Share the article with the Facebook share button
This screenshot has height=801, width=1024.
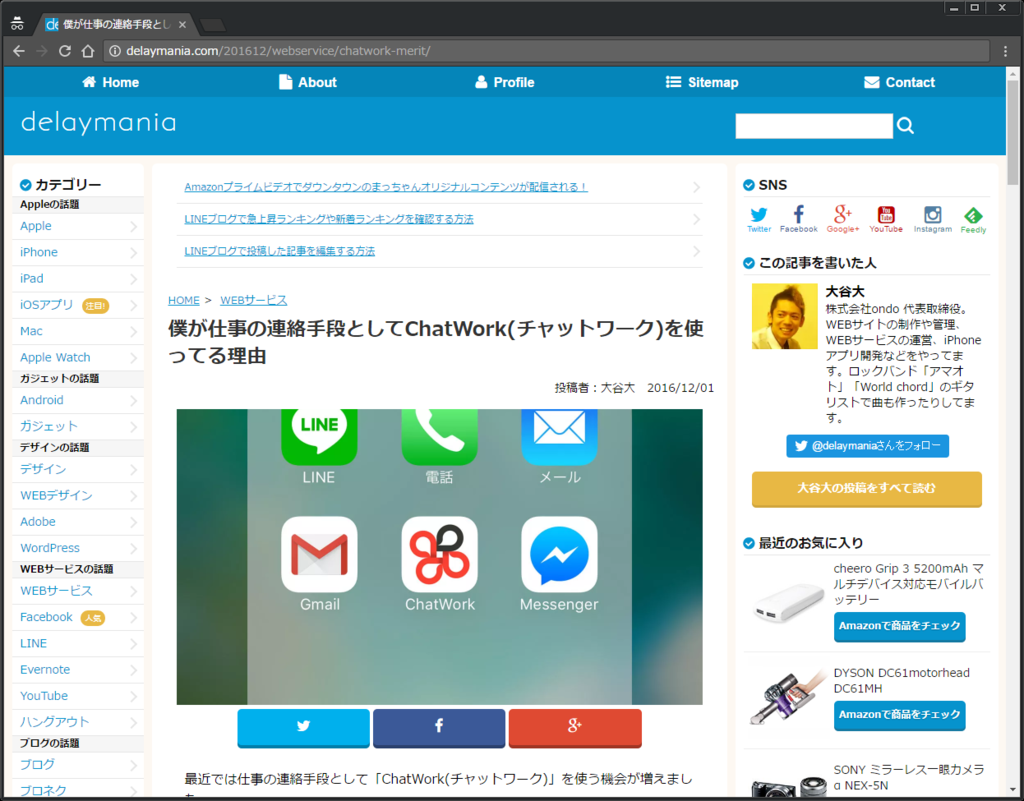439,727
